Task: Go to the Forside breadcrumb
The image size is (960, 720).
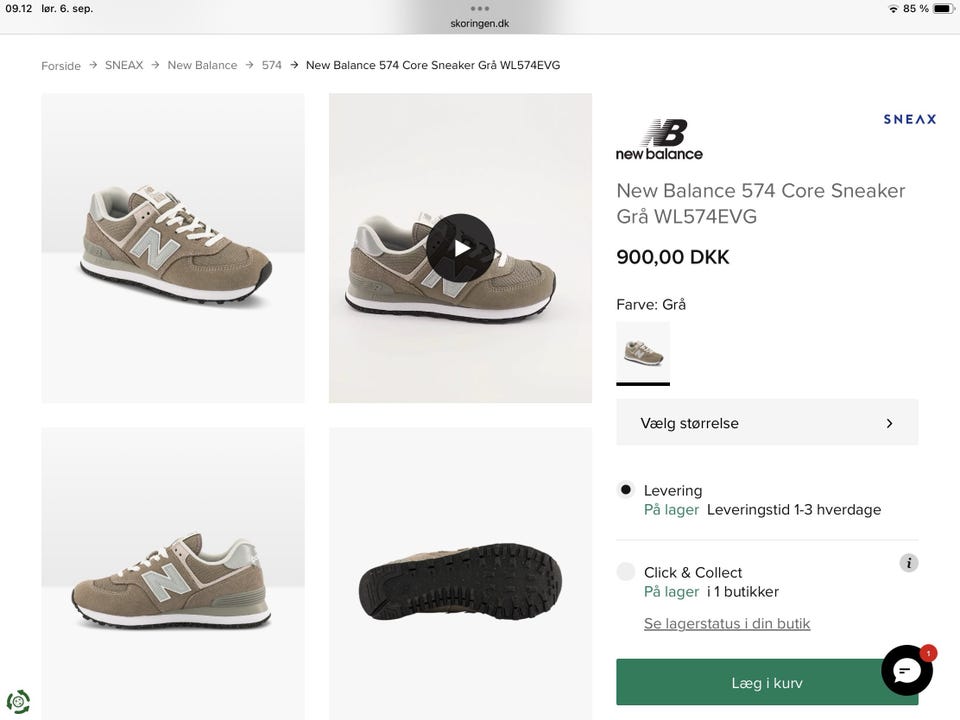Action: click(x=61, y=66)
